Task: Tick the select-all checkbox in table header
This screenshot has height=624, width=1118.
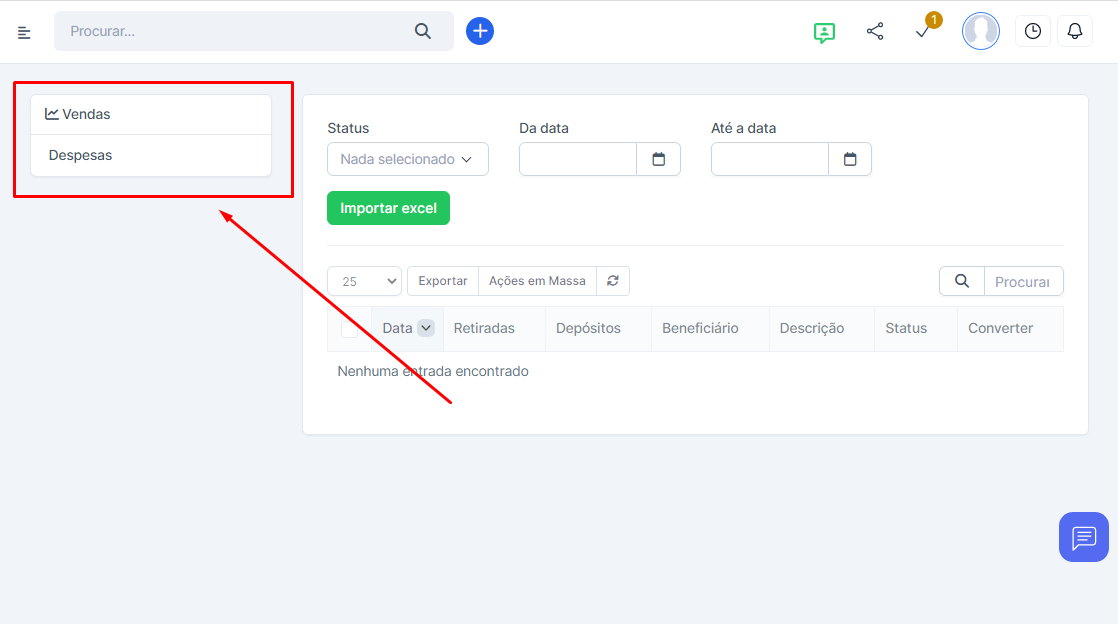Action: 349,328
